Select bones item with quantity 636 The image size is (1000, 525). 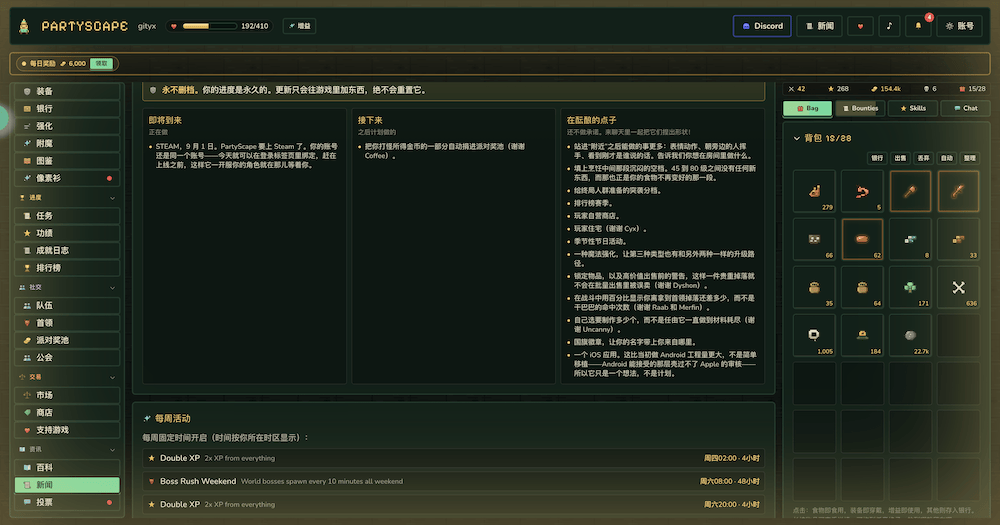tap(959, 288)
